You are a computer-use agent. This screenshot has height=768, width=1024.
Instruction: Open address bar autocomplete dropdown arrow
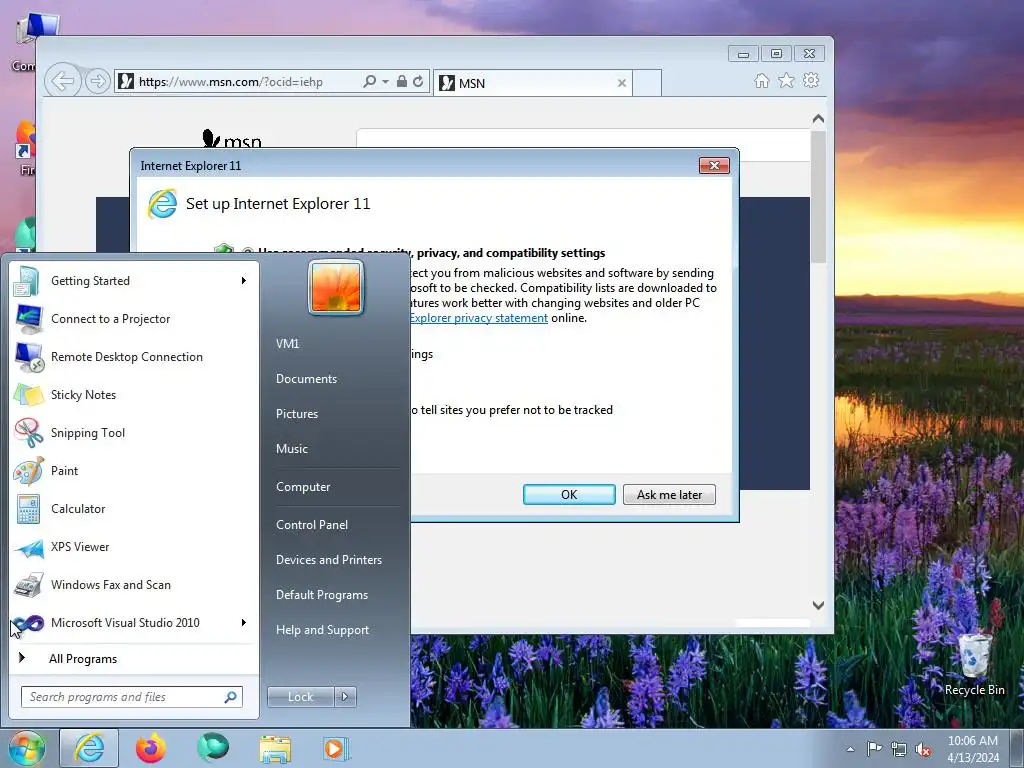pos(385,82)
